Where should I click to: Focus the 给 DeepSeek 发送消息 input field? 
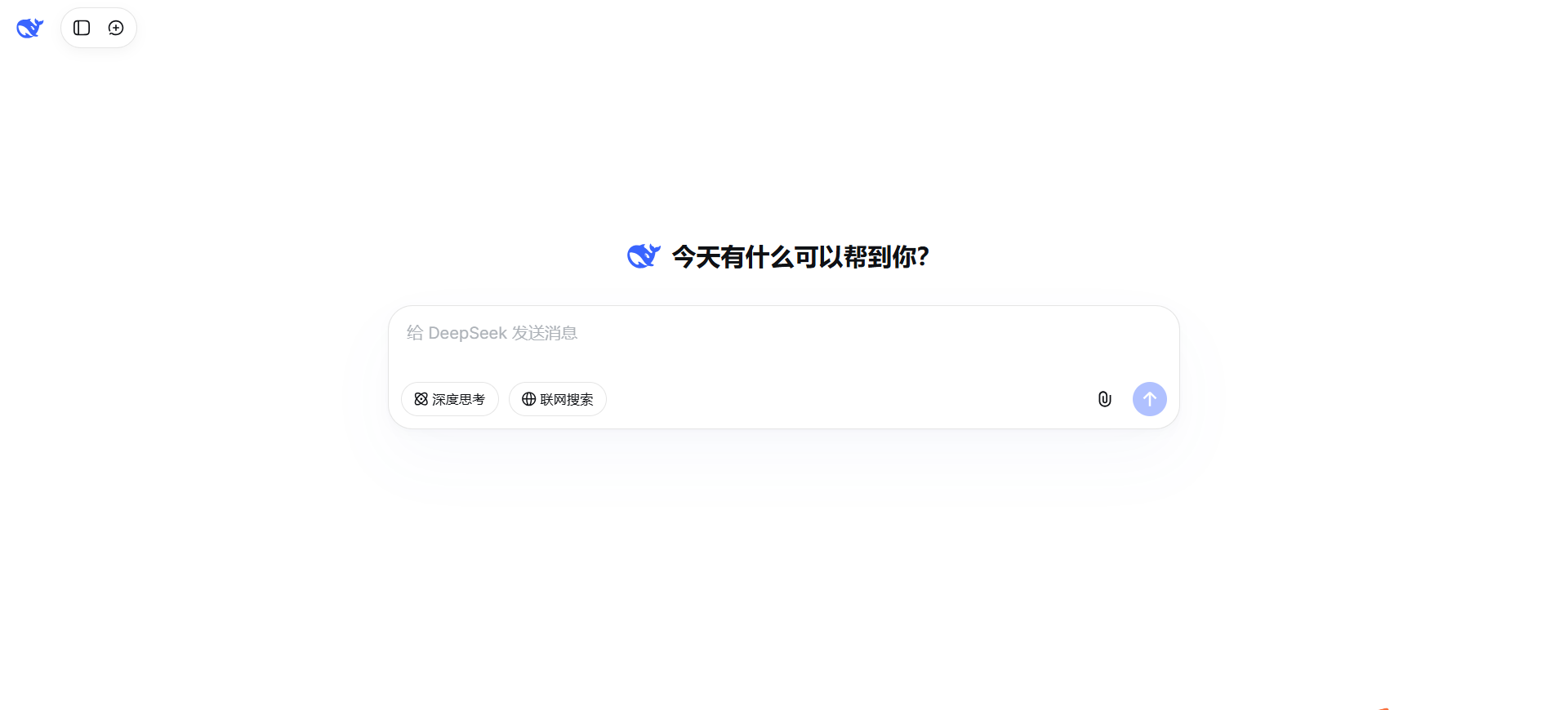784,343
